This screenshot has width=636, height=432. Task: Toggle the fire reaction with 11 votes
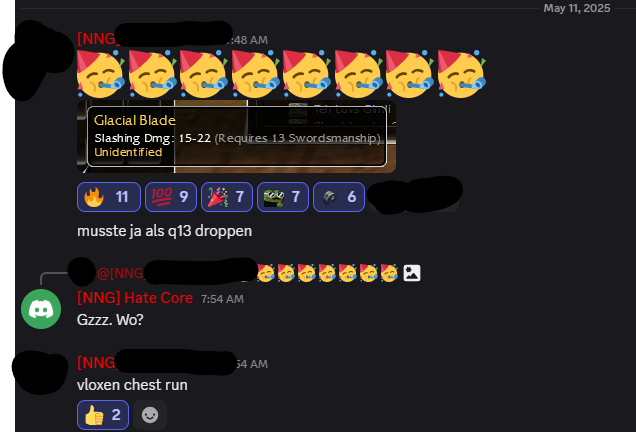point(109,197)
